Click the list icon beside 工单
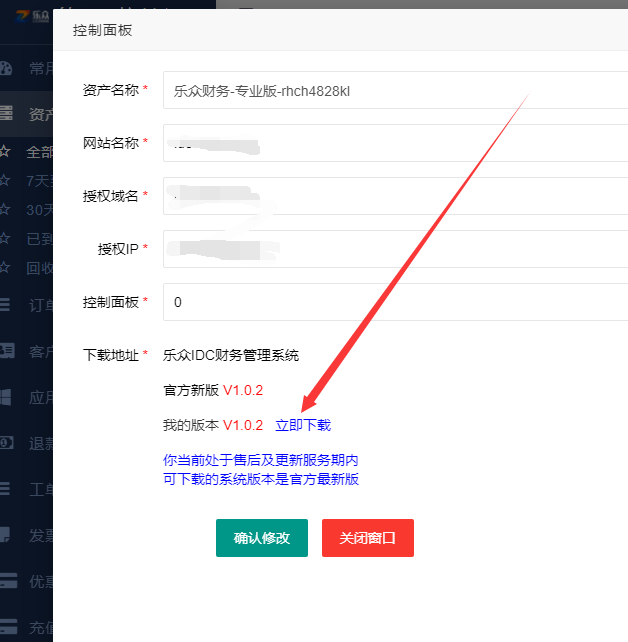Image resolution: width=628 pixels, height=642 pixels. tap(5, 489)
